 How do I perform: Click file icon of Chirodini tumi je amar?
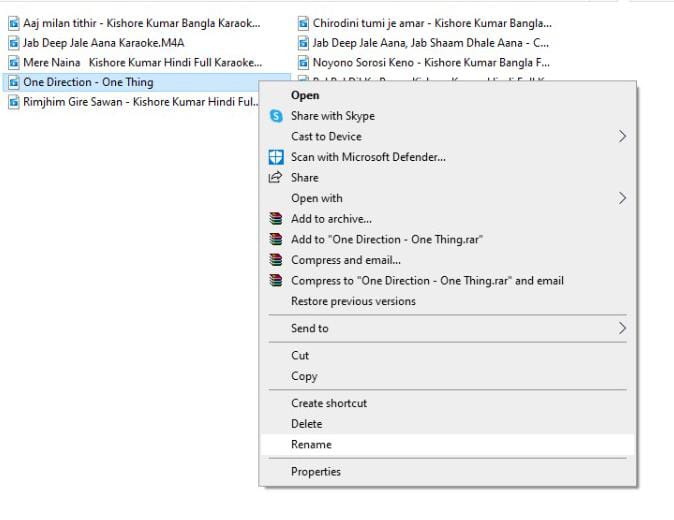pyautogui.click(x=303, y=23)
